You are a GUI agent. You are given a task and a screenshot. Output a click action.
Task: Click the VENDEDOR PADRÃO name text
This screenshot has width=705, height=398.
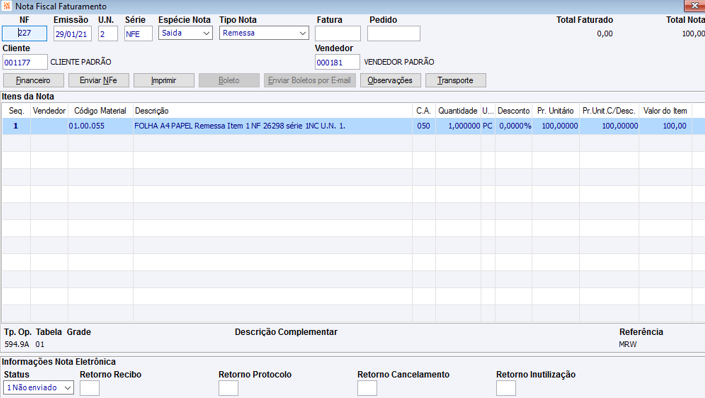tap(399, 62)
